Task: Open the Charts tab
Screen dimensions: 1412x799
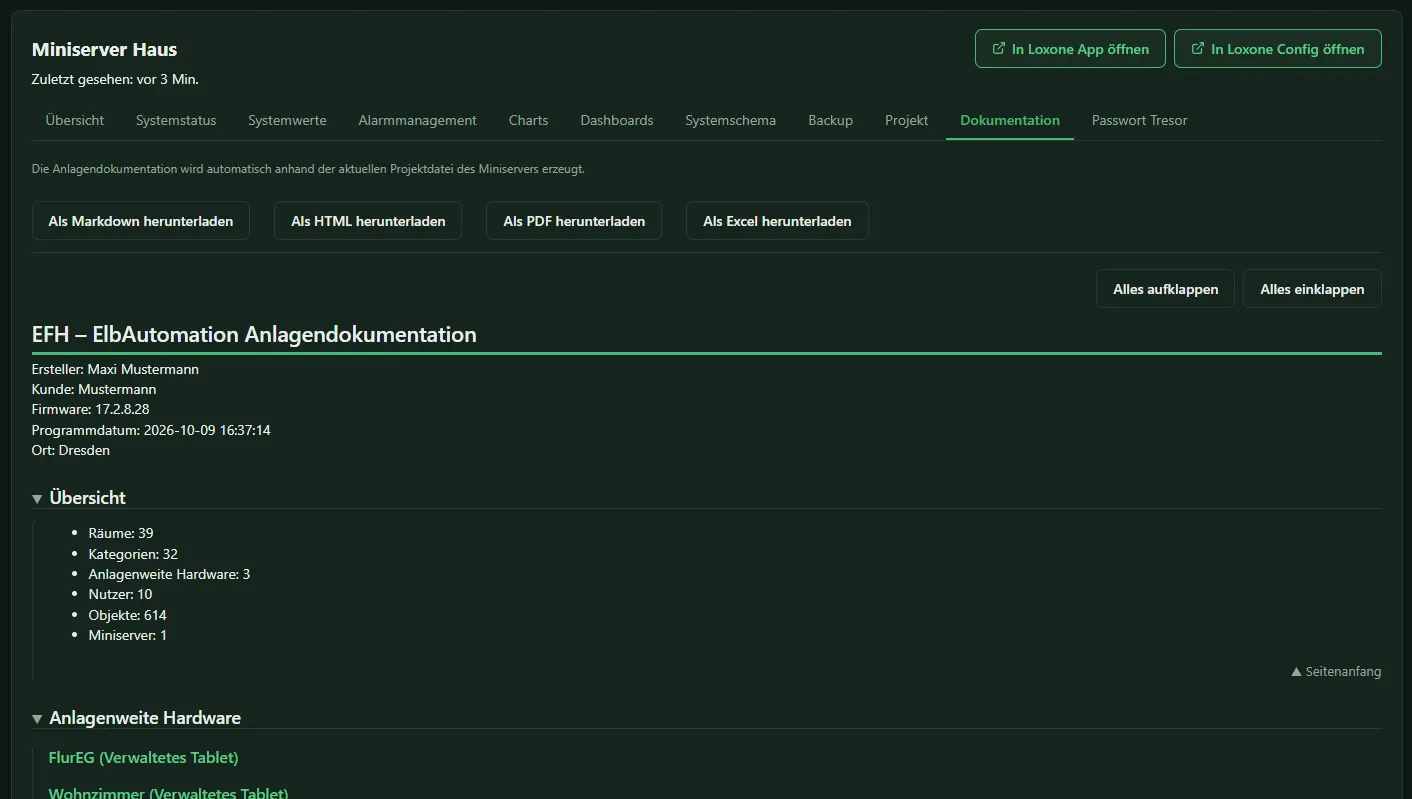Action: click(528, 120)
